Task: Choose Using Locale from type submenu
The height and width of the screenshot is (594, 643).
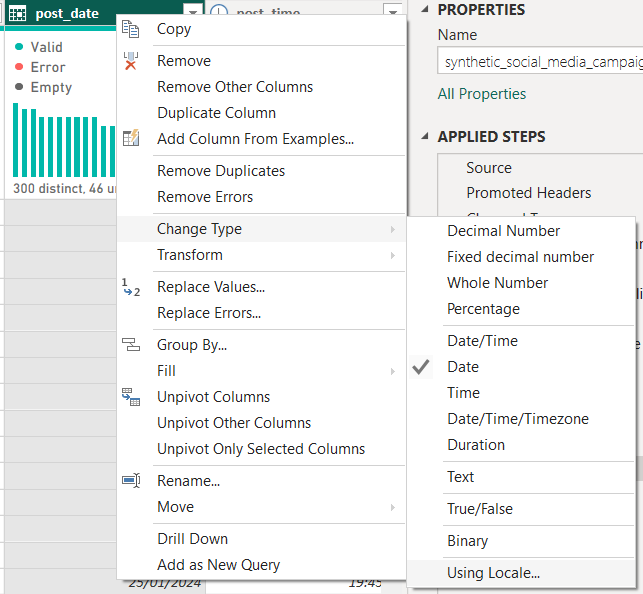Action: [493, 573]
